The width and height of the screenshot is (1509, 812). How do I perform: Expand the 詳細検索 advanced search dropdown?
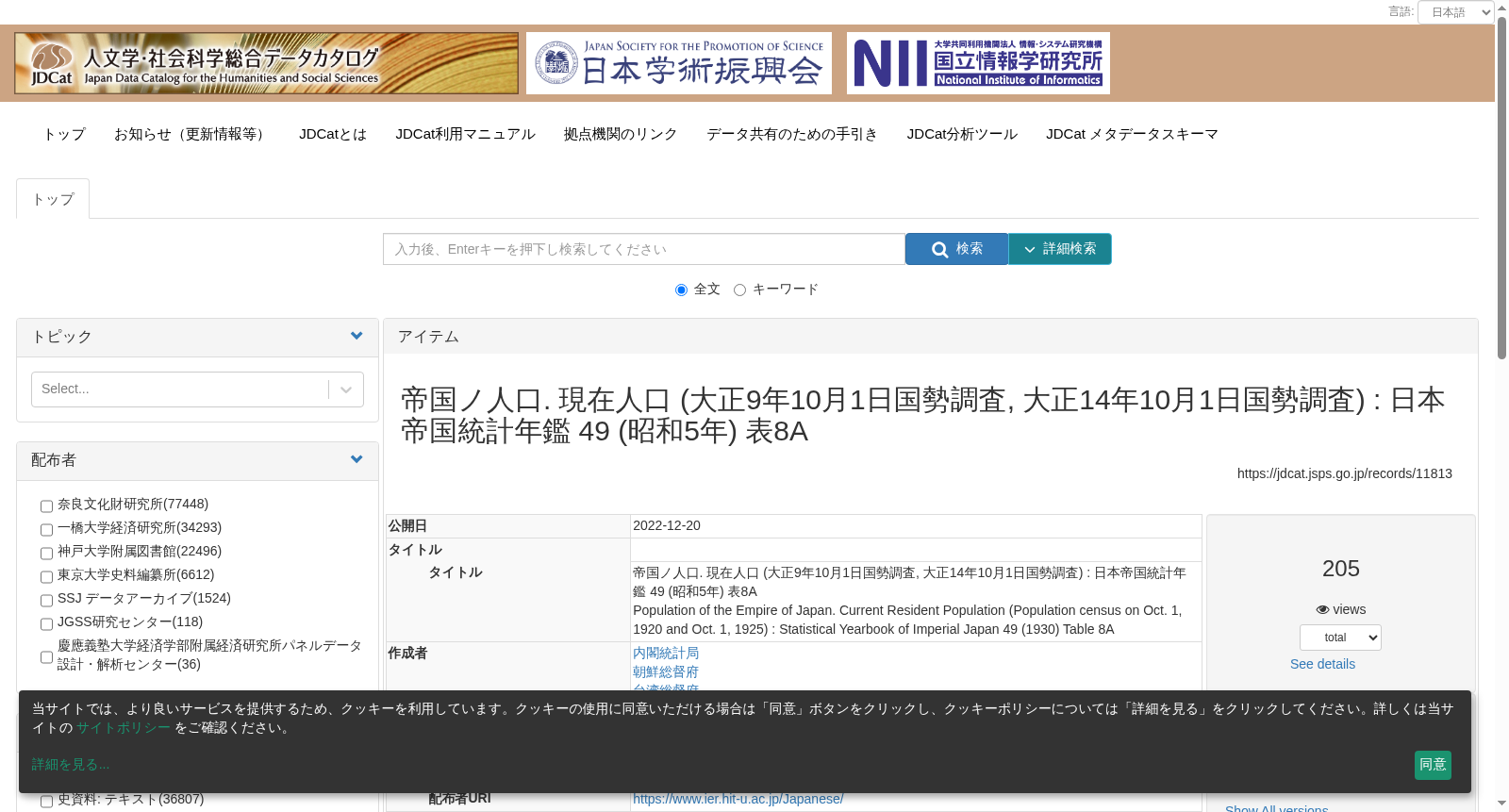pos(1060,249)
